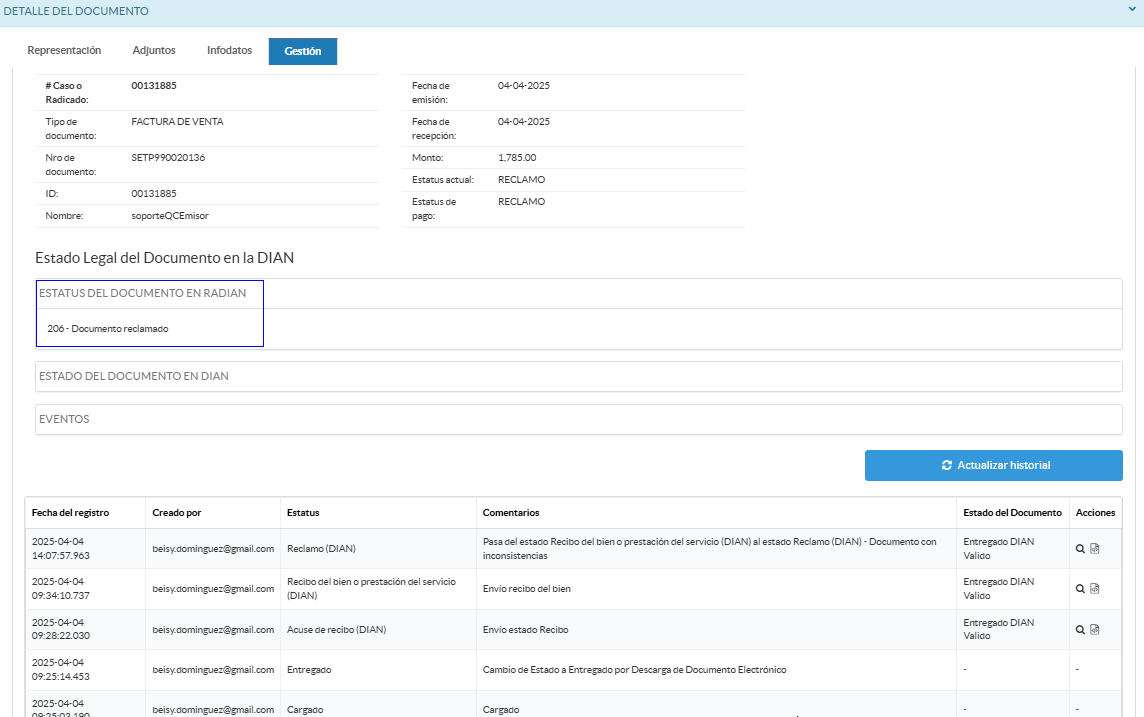Click refresh icon in Actualizar historial button
The height and width of the screenshot is (717, 1144).
coord(946,465)
